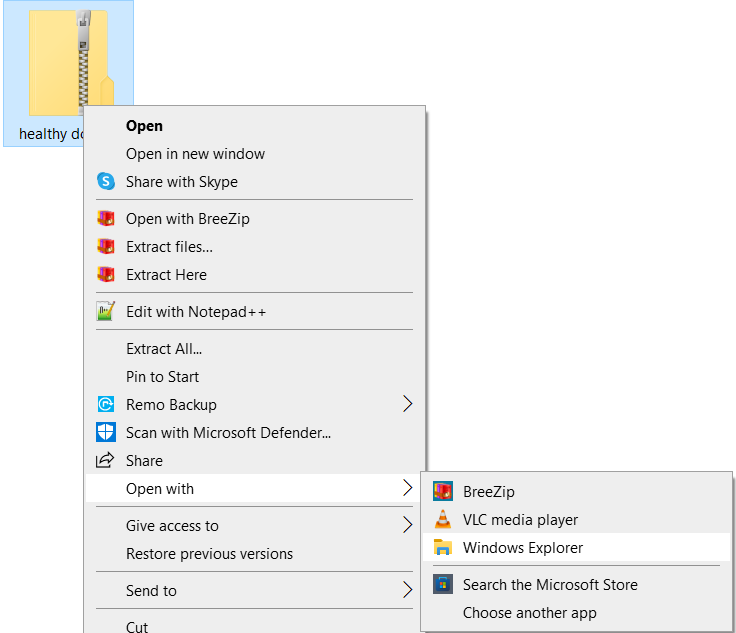Click the BreeZip icon beside Open with BreeZip
The image size is (736, 633).
click(x=106, y=219)
